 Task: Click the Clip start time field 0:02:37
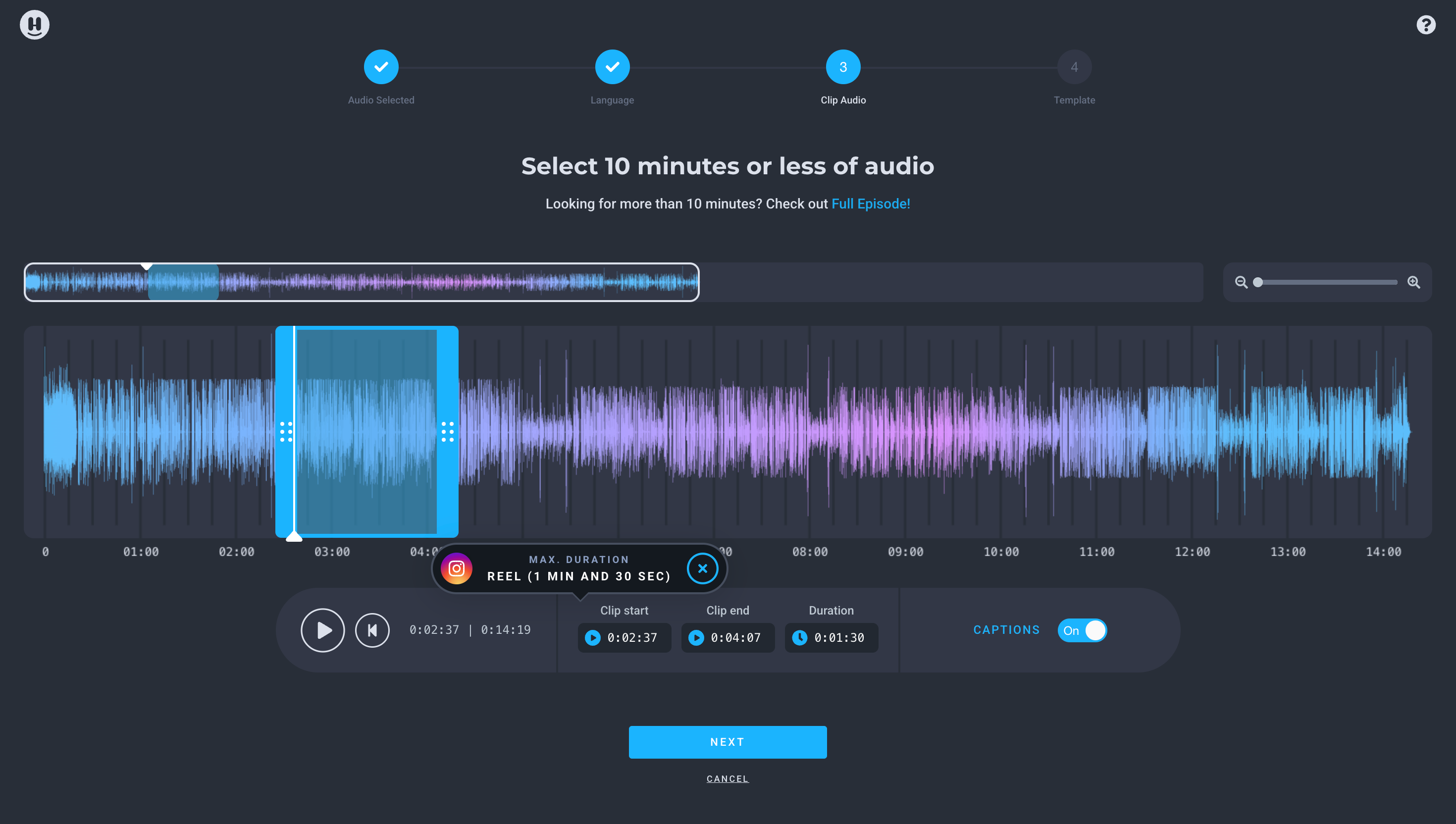click(x=624, y=638)
